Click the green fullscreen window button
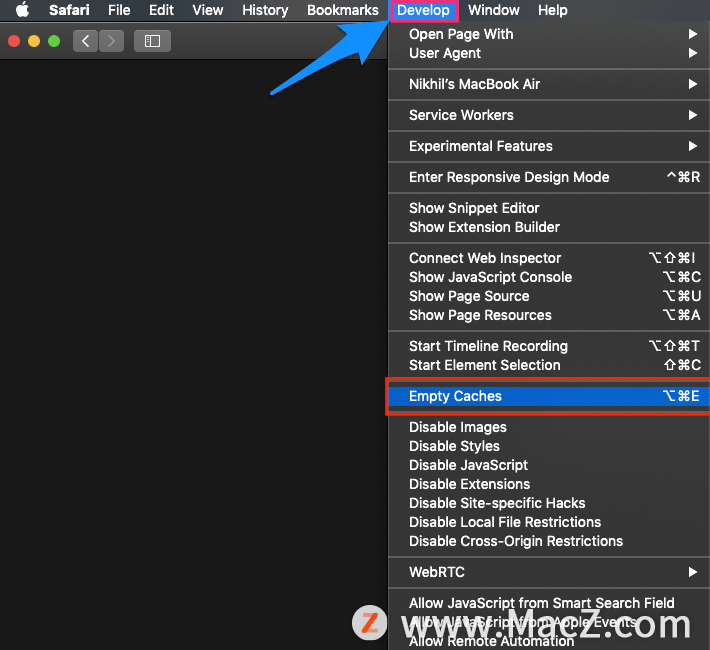The height and width of the screenshot is (650, 710). (54, 41)
